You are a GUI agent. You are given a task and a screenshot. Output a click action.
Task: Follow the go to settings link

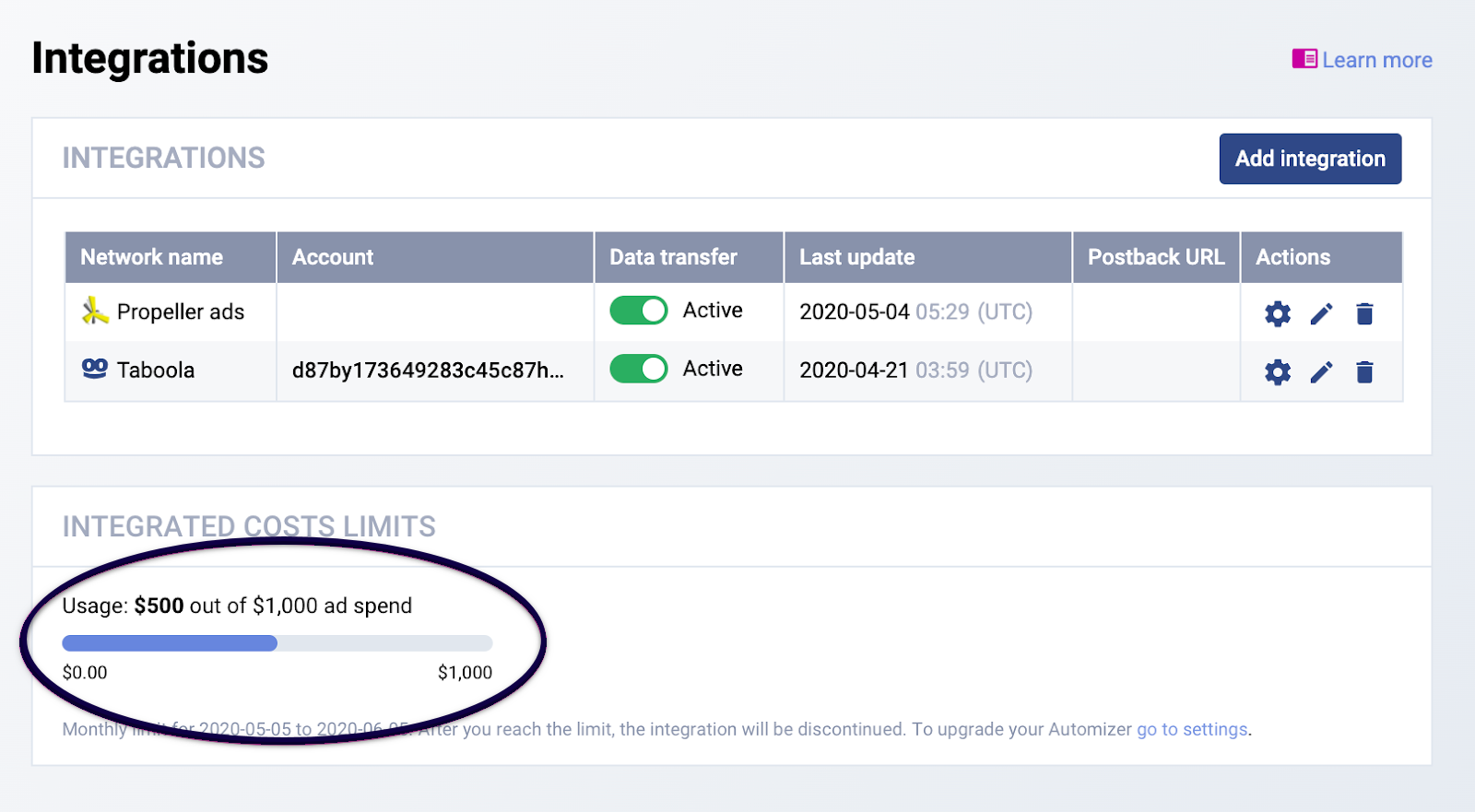pos(1191,729)
